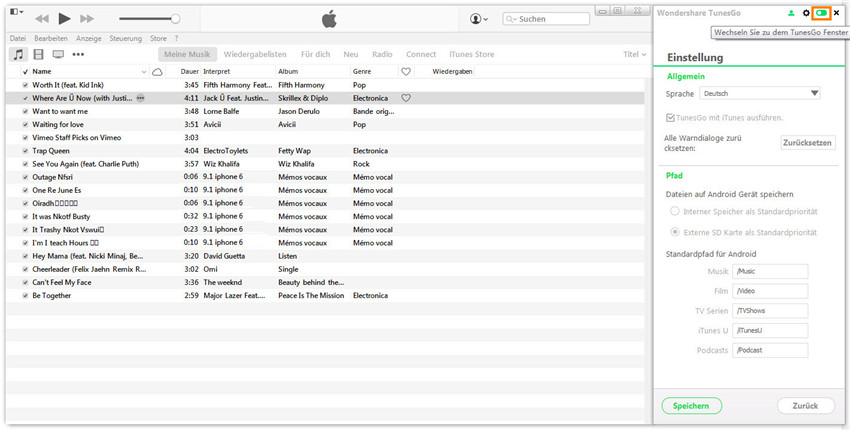Open the Steuerung menu
This screenshot has width=850, height=430.
tap(126, 38)
